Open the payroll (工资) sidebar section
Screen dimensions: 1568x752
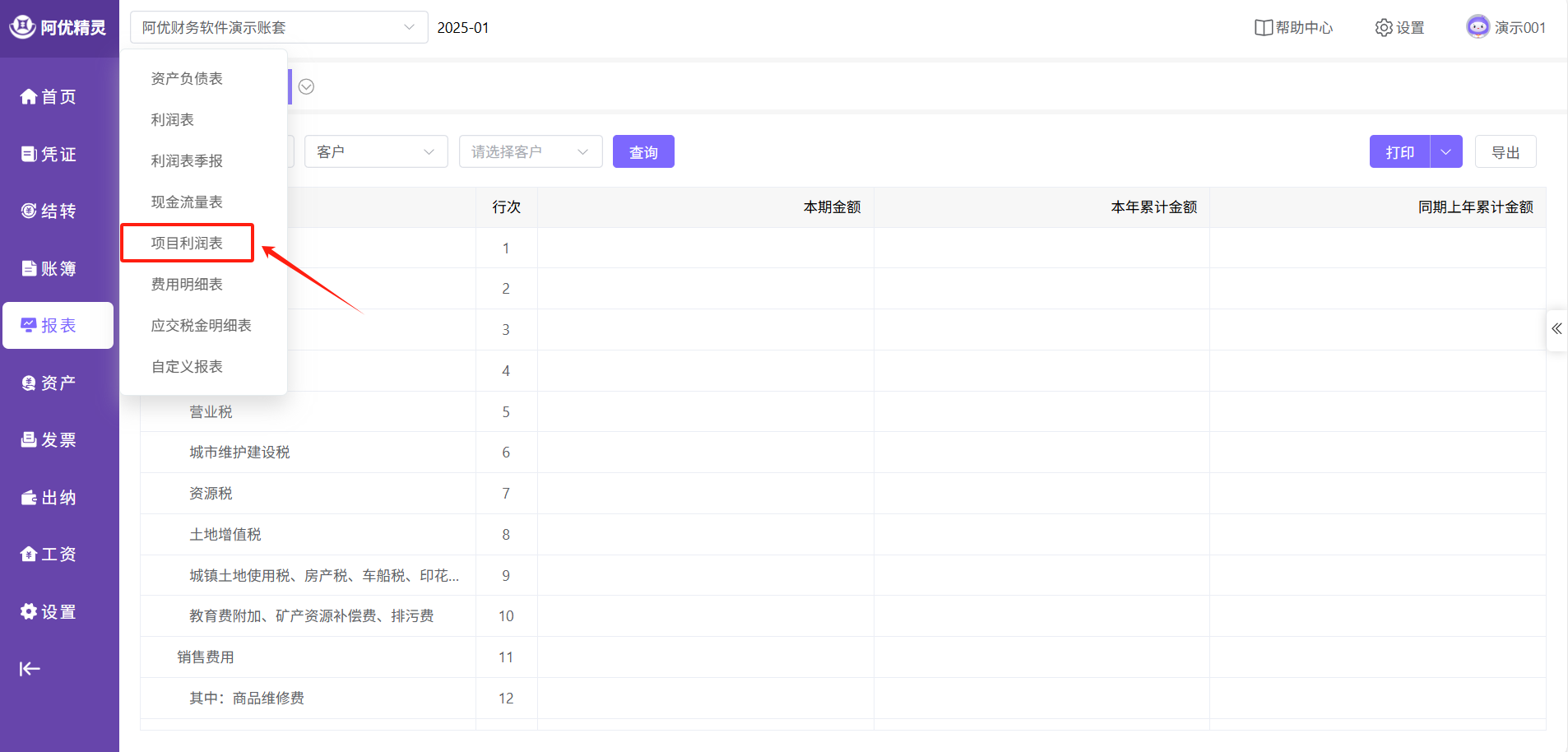pos(49,555)
